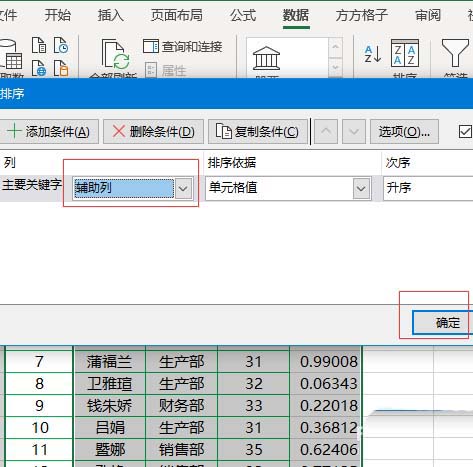Select cell with value 0.36812

(x=326, y=428)
